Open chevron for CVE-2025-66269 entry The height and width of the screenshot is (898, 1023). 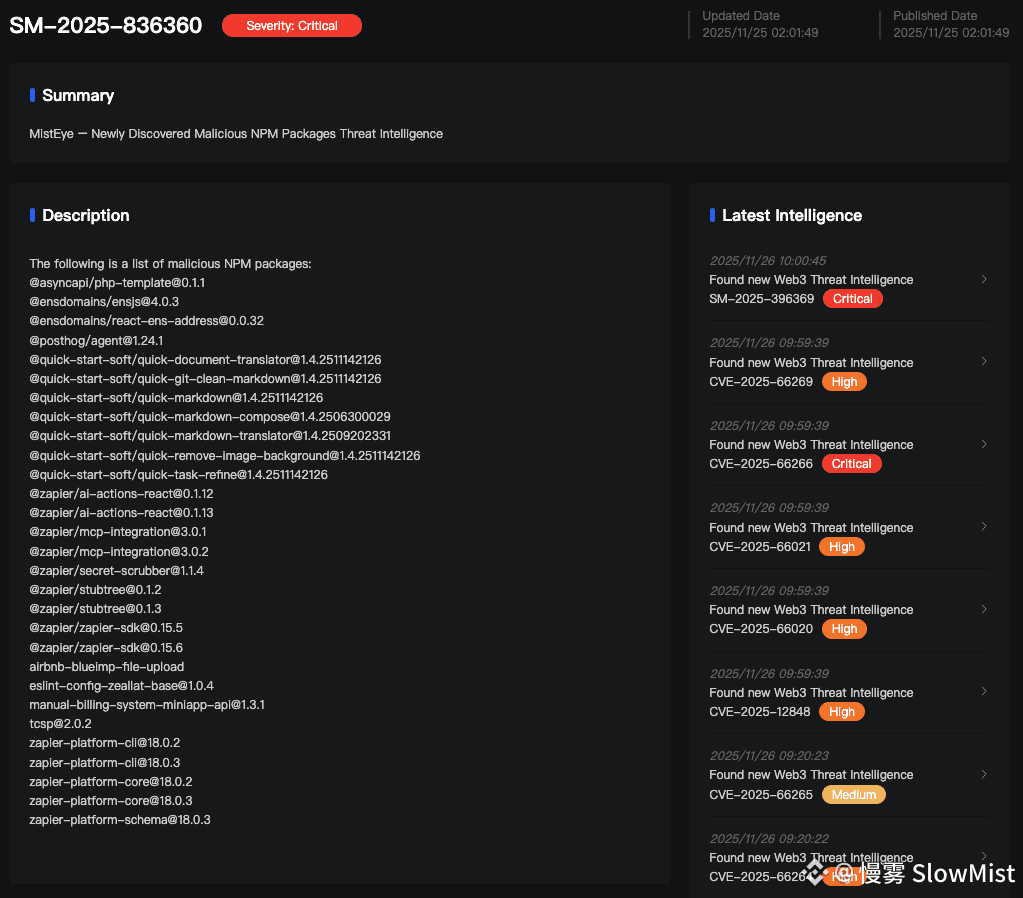tap(984, 362)
